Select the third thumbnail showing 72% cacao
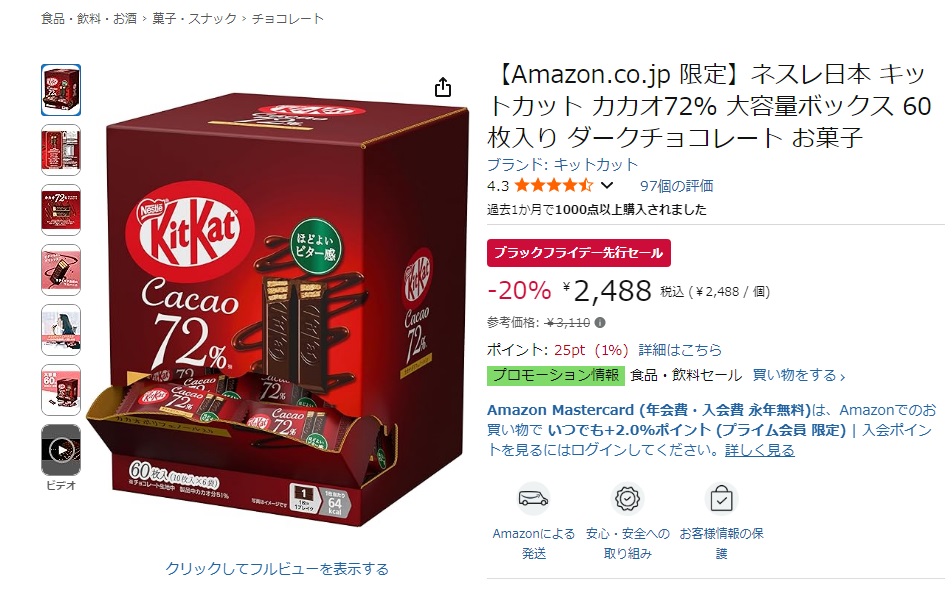Viewport: 952px width, 608px height. point(61,210)
